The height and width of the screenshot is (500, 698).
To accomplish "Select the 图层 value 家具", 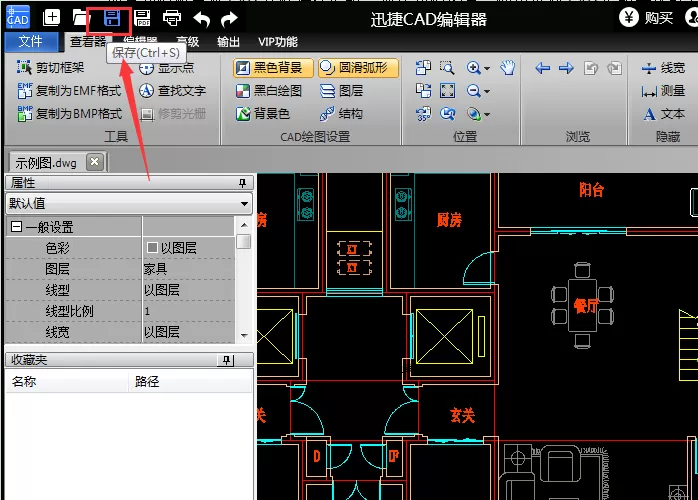I will tap(189, 268).
